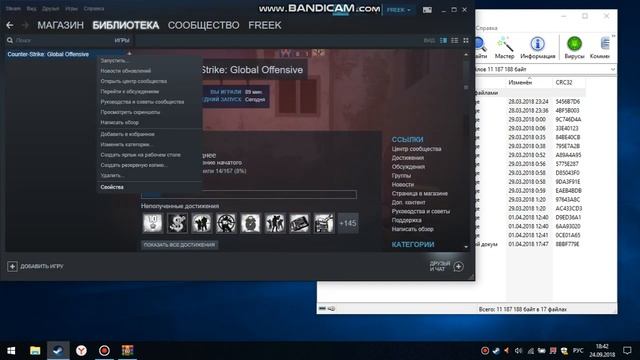Switch Steam library to grid view icon

click(x=466, y=40)
